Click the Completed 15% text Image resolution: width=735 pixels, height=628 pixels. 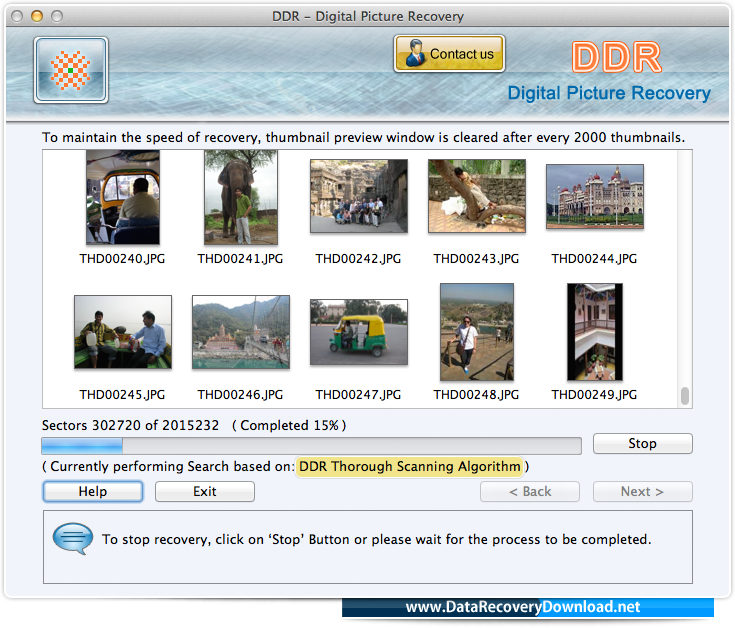click(289, 425)
